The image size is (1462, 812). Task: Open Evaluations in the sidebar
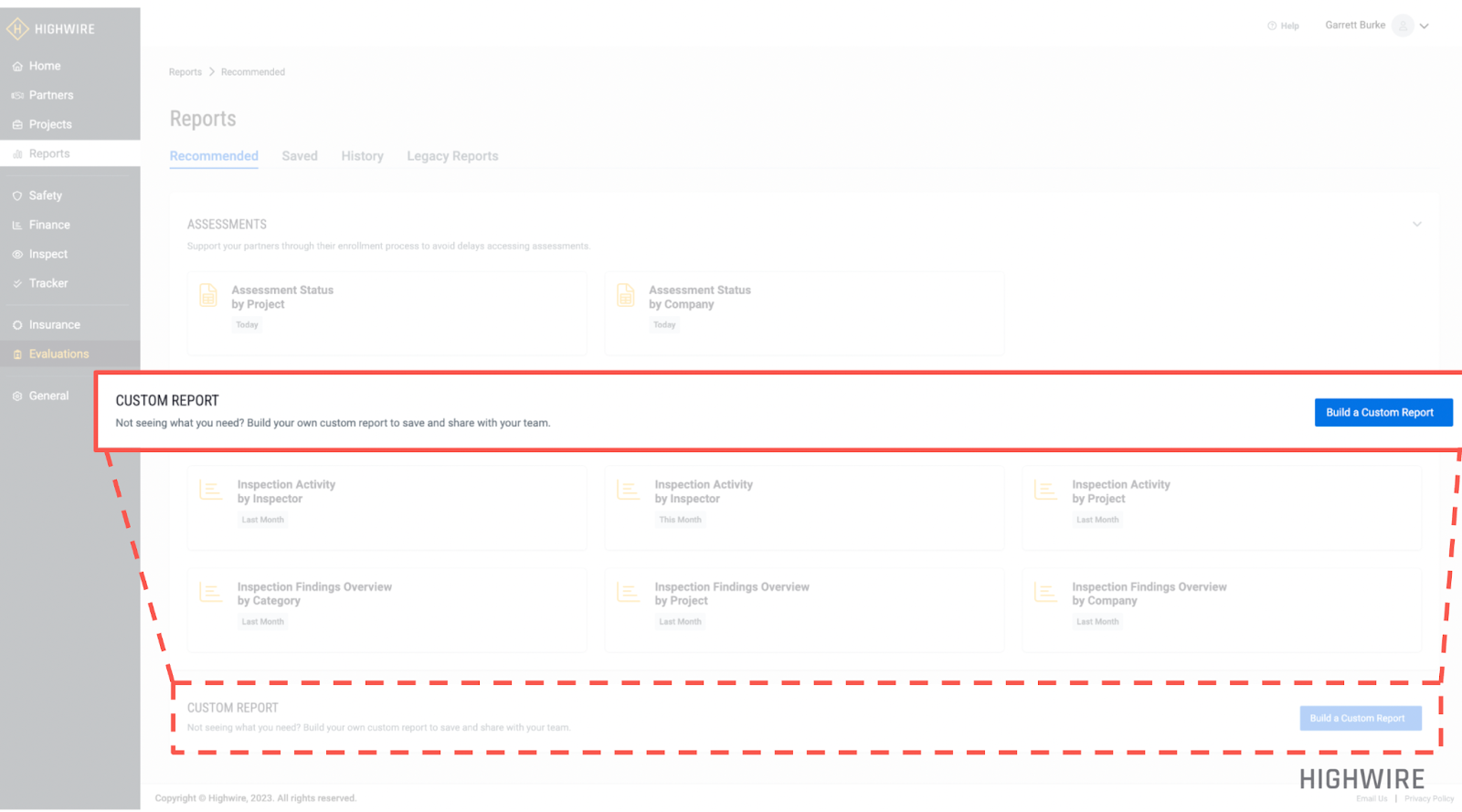[58, 354]
